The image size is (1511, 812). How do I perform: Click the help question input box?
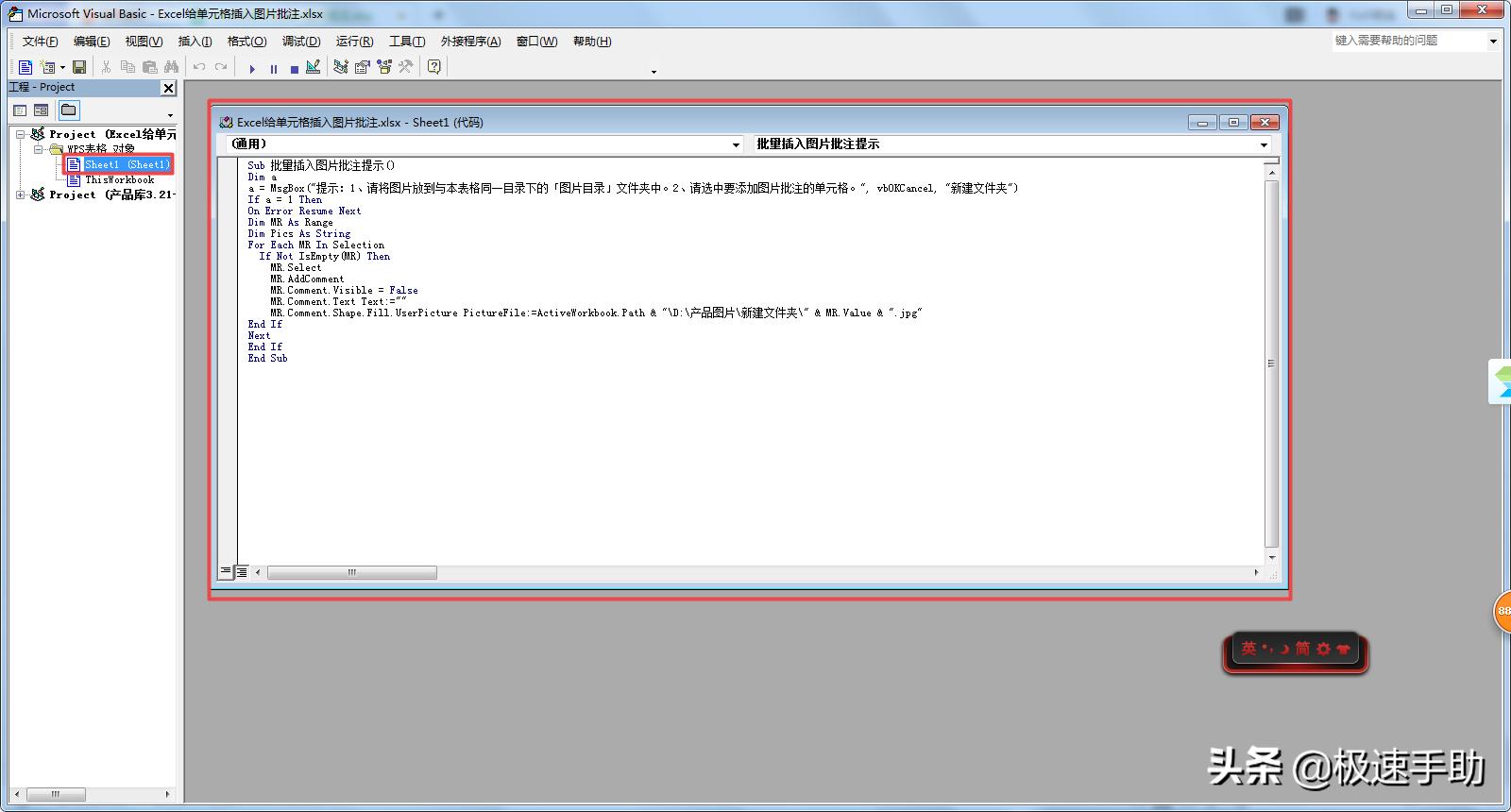click(x=1408, y=41)
